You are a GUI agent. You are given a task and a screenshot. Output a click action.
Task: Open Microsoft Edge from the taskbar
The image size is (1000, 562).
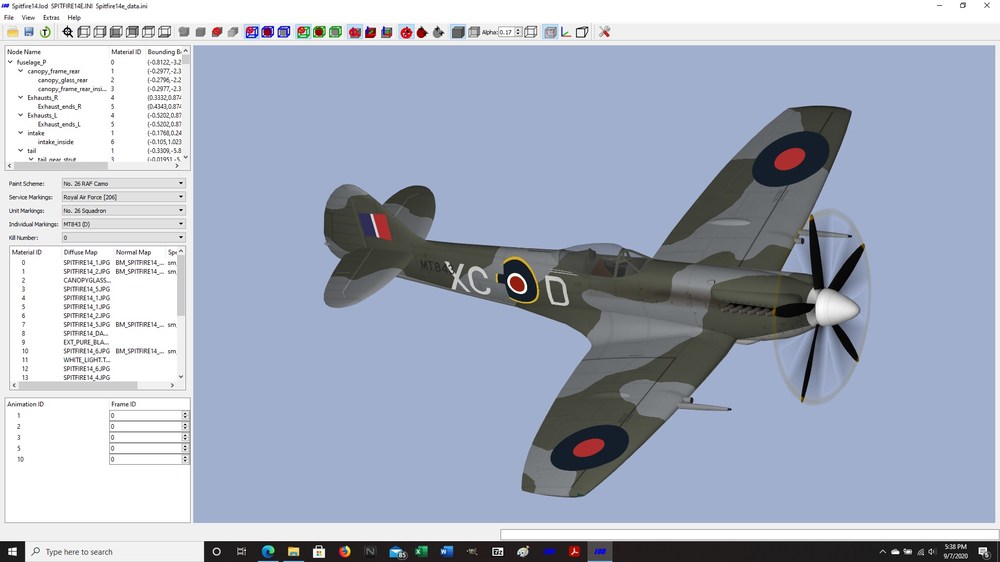point(268,552)
